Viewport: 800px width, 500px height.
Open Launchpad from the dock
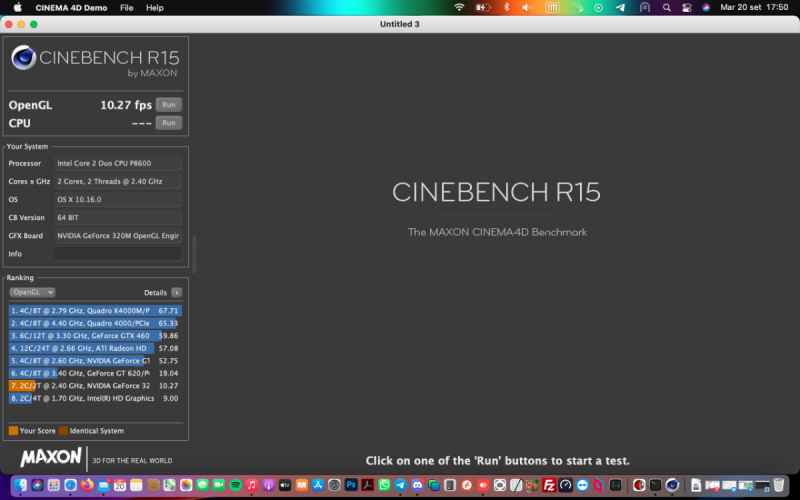pyautogui.click(x=54, y=485)
